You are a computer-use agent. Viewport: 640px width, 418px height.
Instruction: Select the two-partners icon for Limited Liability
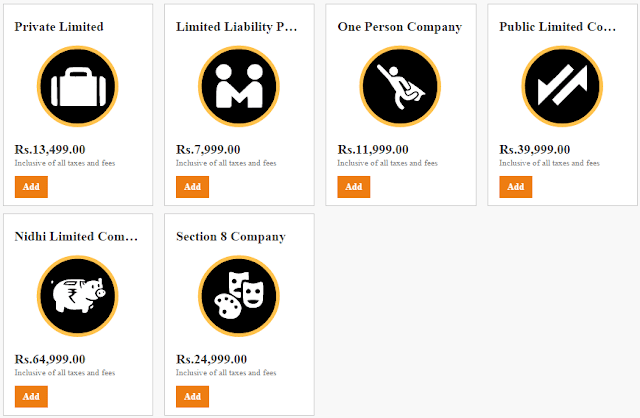coord(239,87)
